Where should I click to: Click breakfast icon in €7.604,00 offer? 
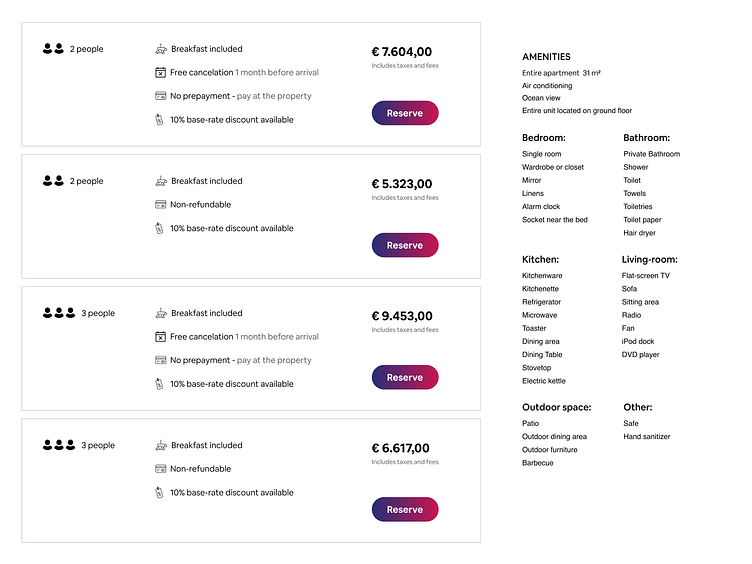(x=160, y=48)
